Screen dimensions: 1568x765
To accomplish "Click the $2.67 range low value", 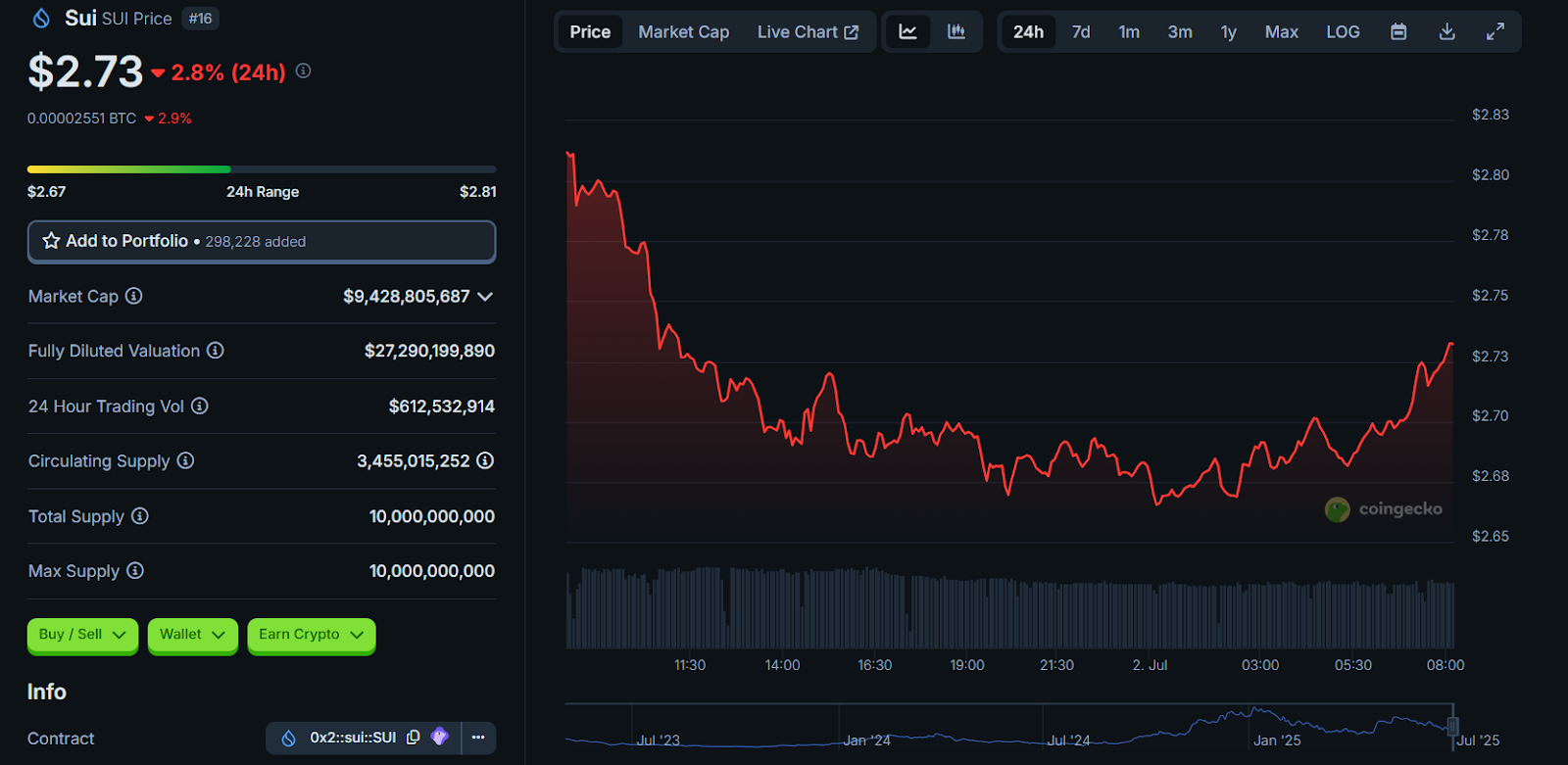I will click(x=46, y=192).
